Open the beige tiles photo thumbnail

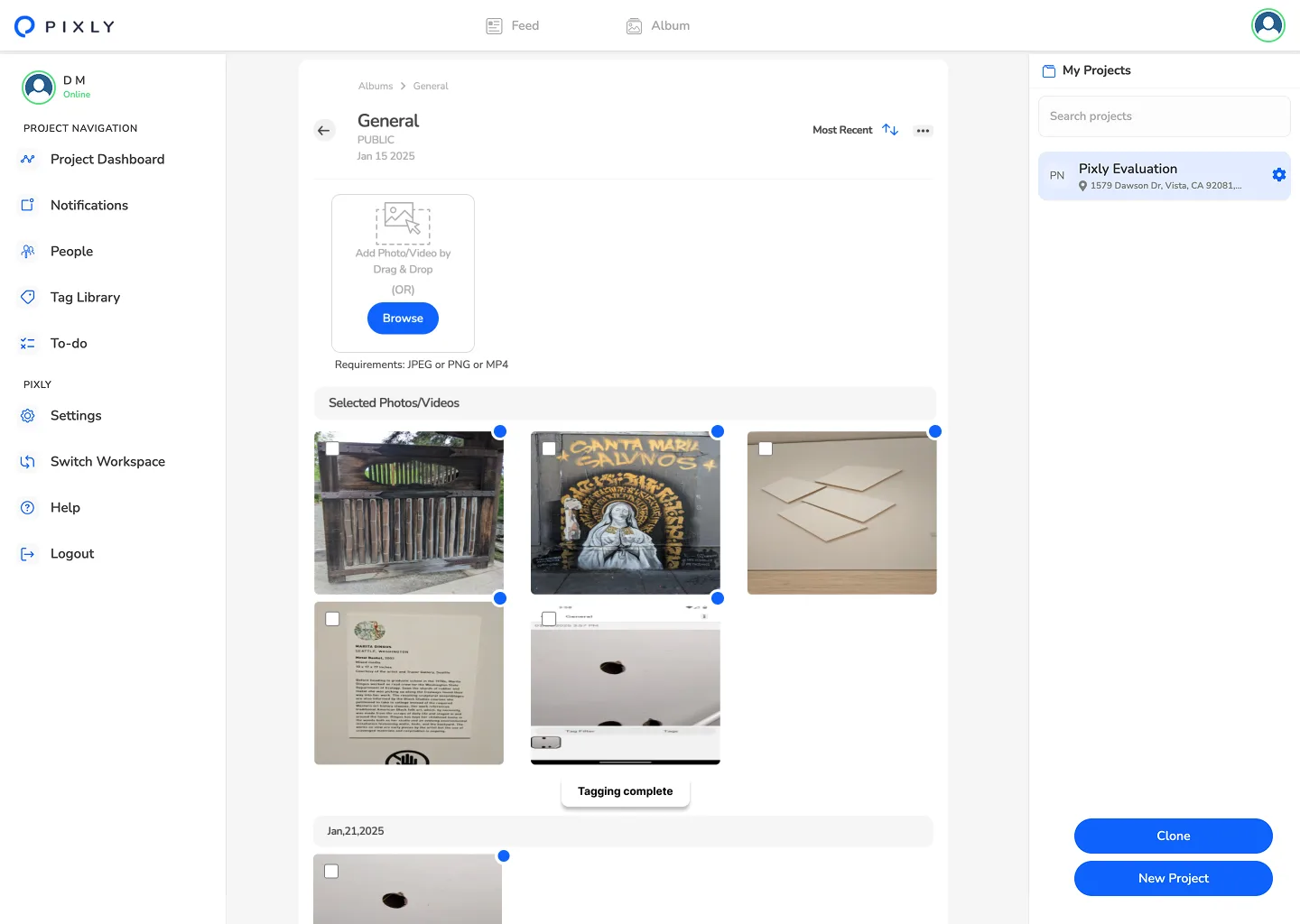pos(842,513)
